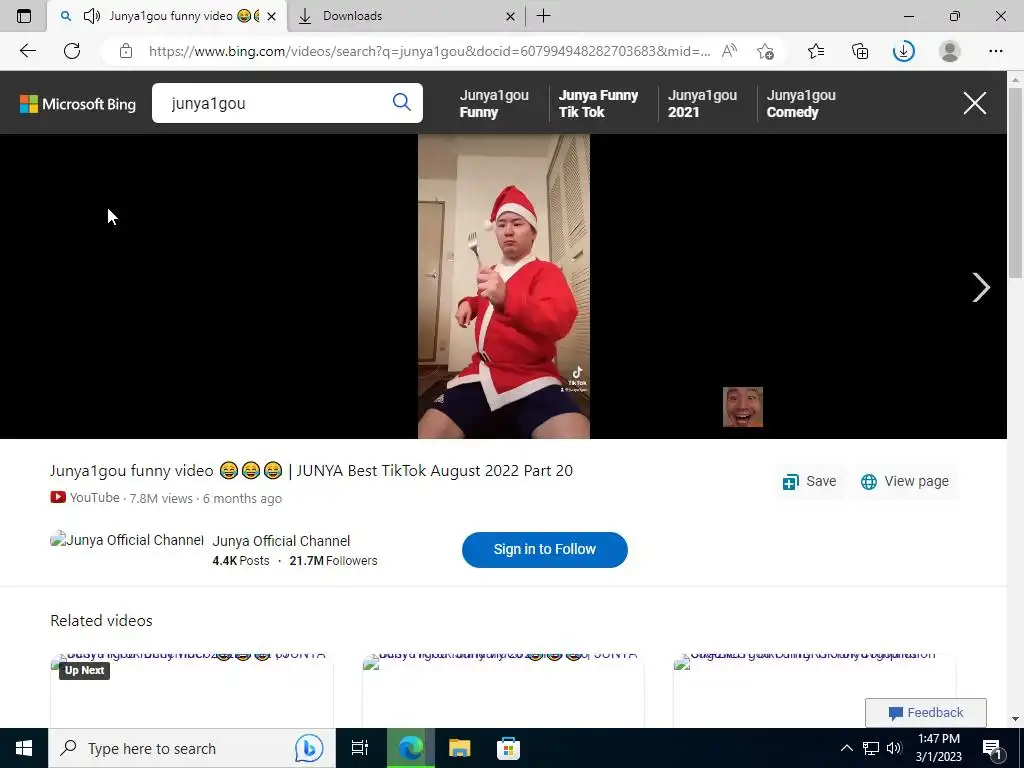Open clock showing 1:47 PM
This screenshot has width=1024, height=768.
point(938,748)
